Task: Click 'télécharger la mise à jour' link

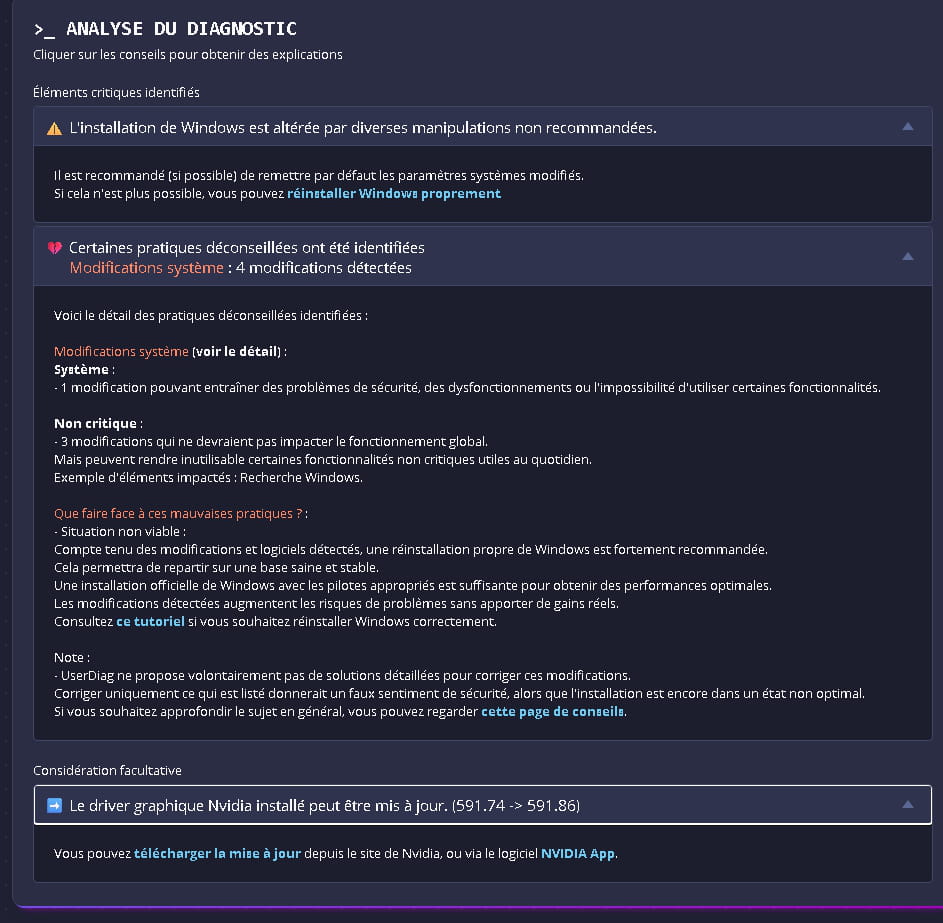Action: pos(217,854)
